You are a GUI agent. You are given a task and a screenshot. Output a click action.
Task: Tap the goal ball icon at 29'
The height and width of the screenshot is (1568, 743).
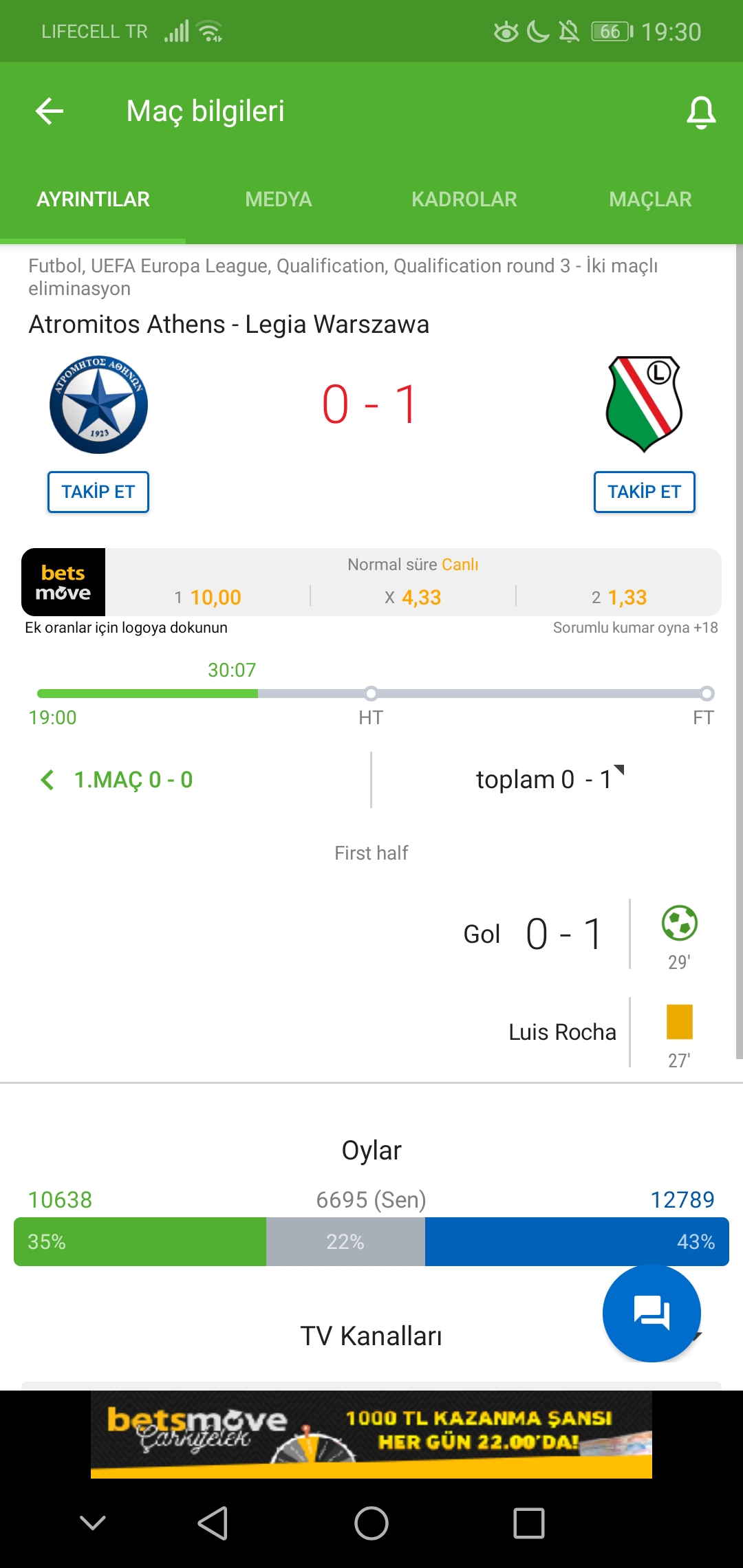click(679, 923)
